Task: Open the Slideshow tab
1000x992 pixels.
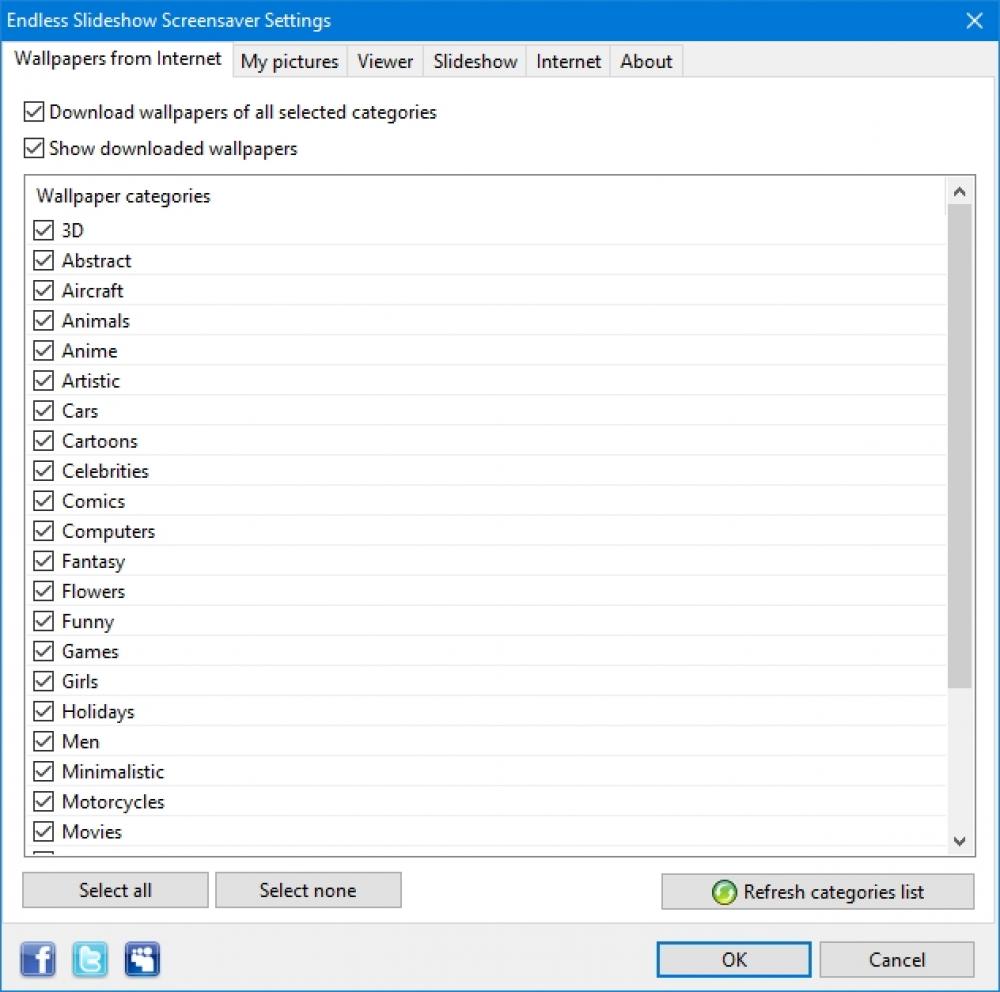Action: (474, 61)
